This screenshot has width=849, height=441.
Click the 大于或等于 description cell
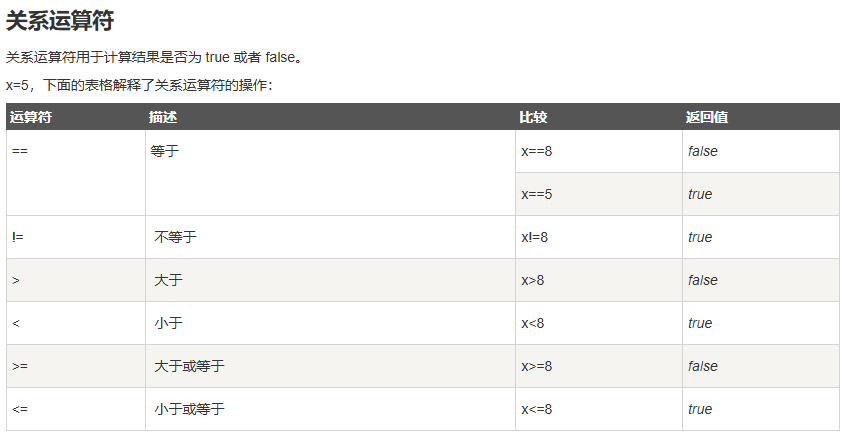[190, 367]
